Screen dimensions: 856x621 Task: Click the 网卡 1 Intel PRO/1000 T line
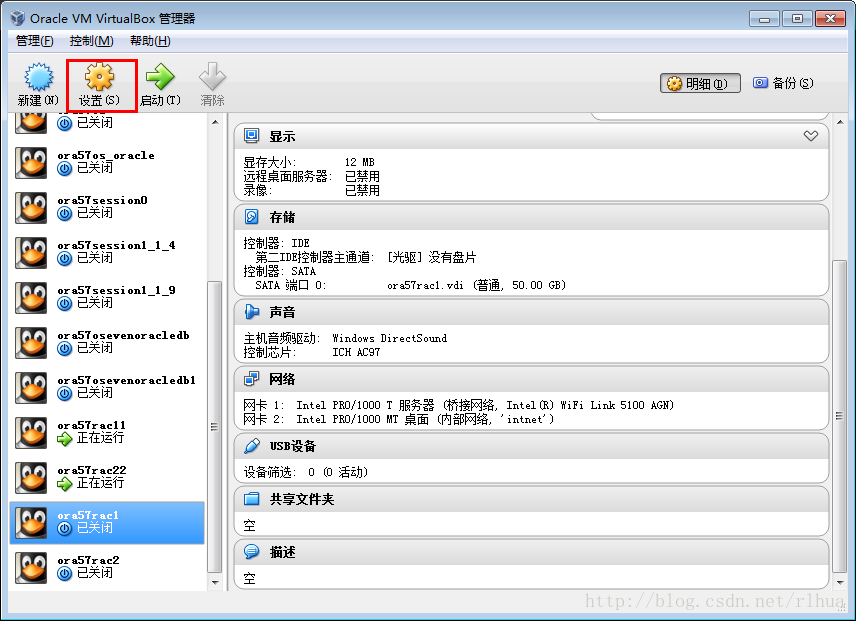coord(459,405)
